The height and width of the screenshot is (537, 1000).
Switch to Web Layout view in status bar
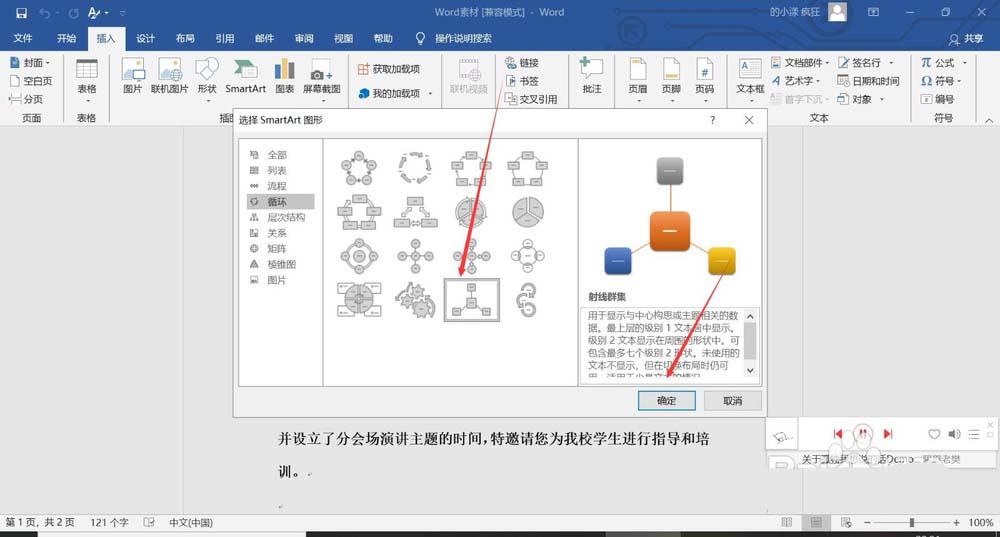click(846, 522)
